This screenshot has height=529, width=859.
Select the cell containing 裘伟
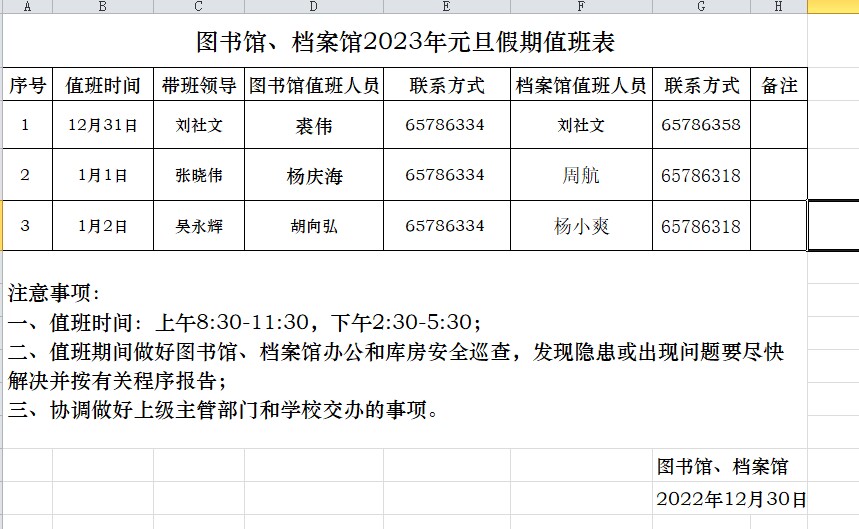point(314,126)
